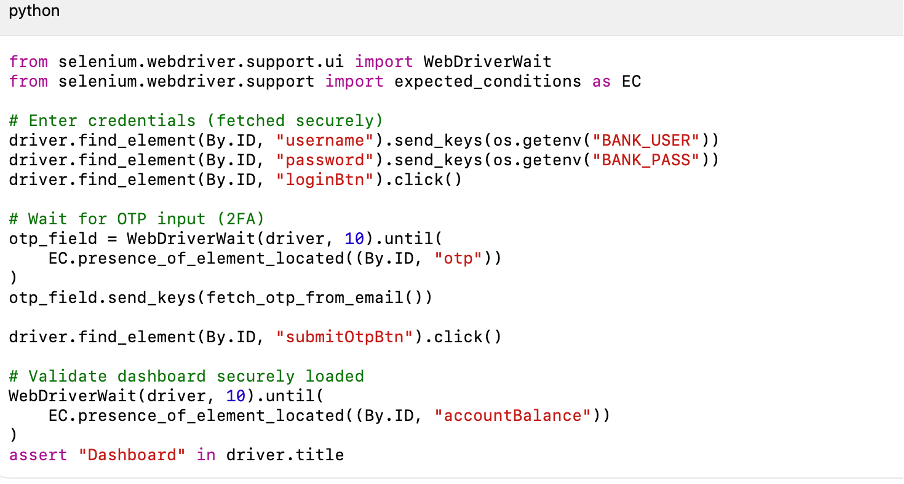904x484 pixels.
Task: Click the assert keyword on last line
Action: (x=33, y=455)
